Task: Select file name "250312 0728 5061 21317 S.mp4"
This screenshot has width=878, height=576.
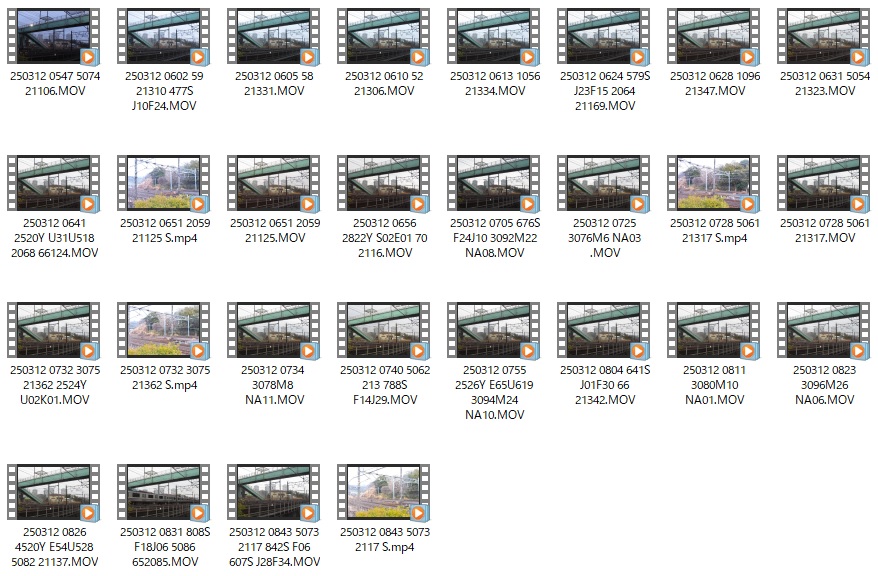Action: pyautogui.click(x=715, y=230)
